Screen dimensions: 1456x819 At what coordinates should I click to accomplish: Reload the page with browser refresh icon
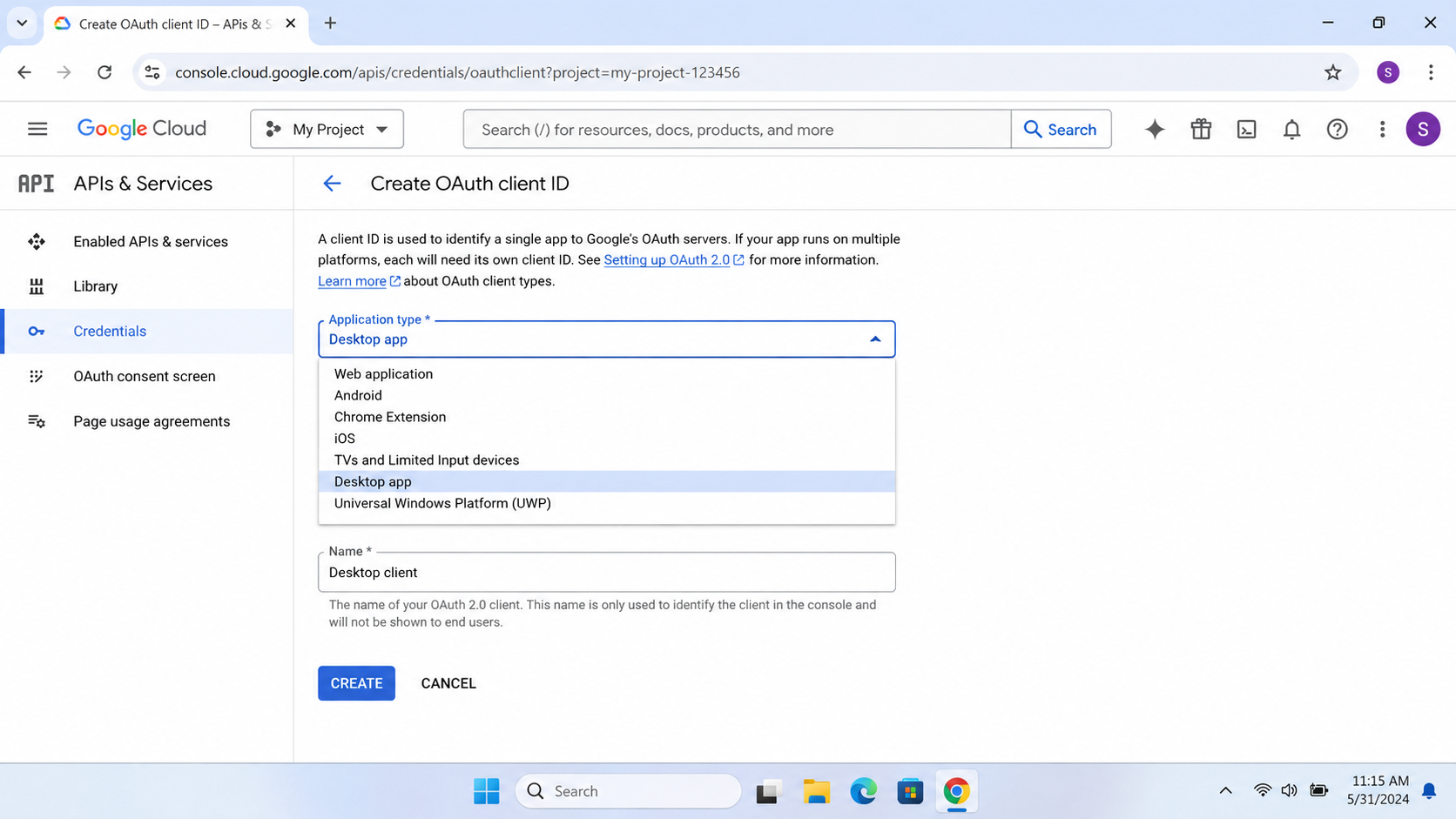(104, 72)
